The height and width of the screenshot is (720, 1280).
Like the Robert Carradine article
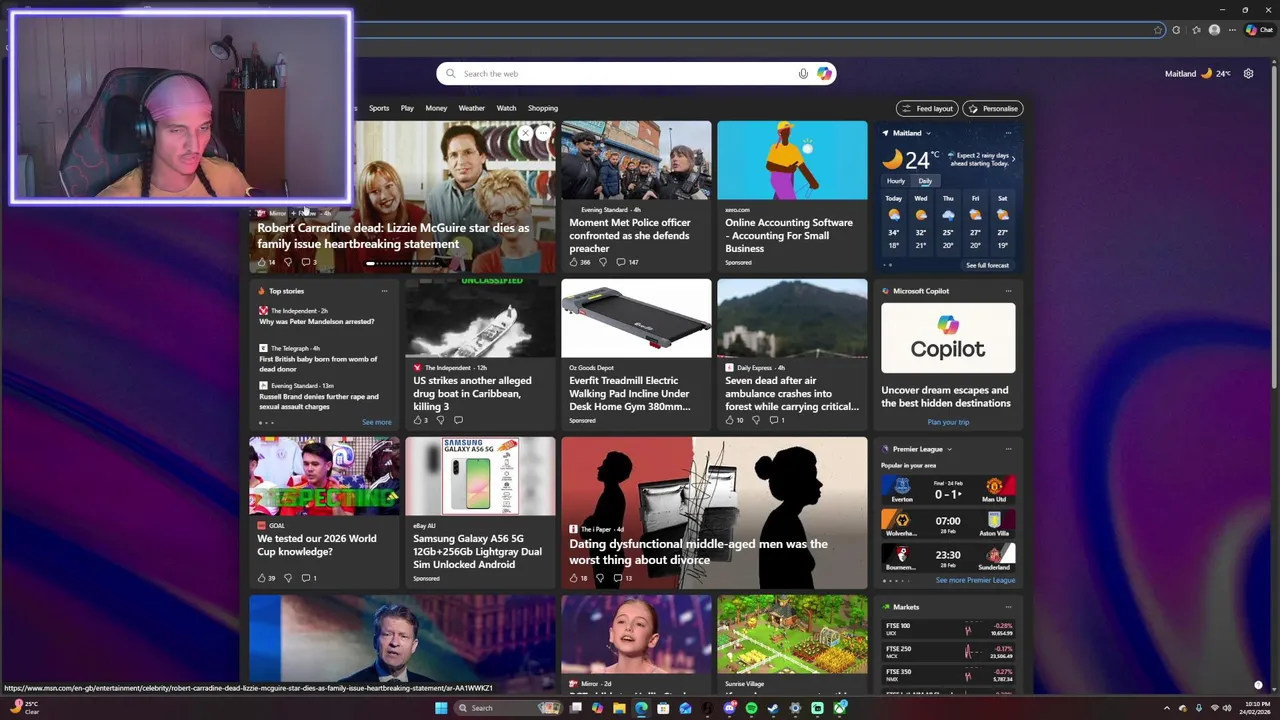pos(262,262)
